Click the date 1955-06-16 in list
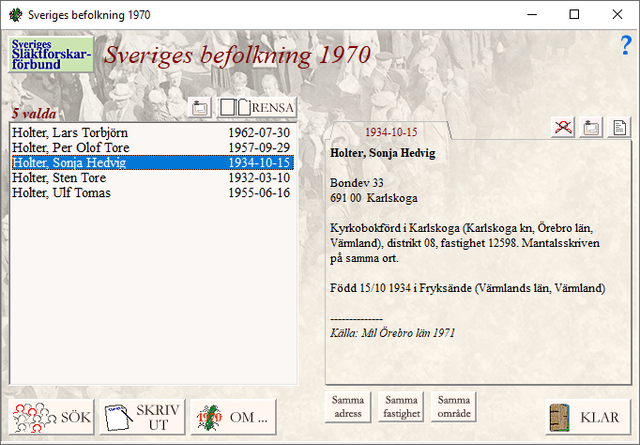The height and width of the screenshot is (445, 640). click(x=259, y=193)
